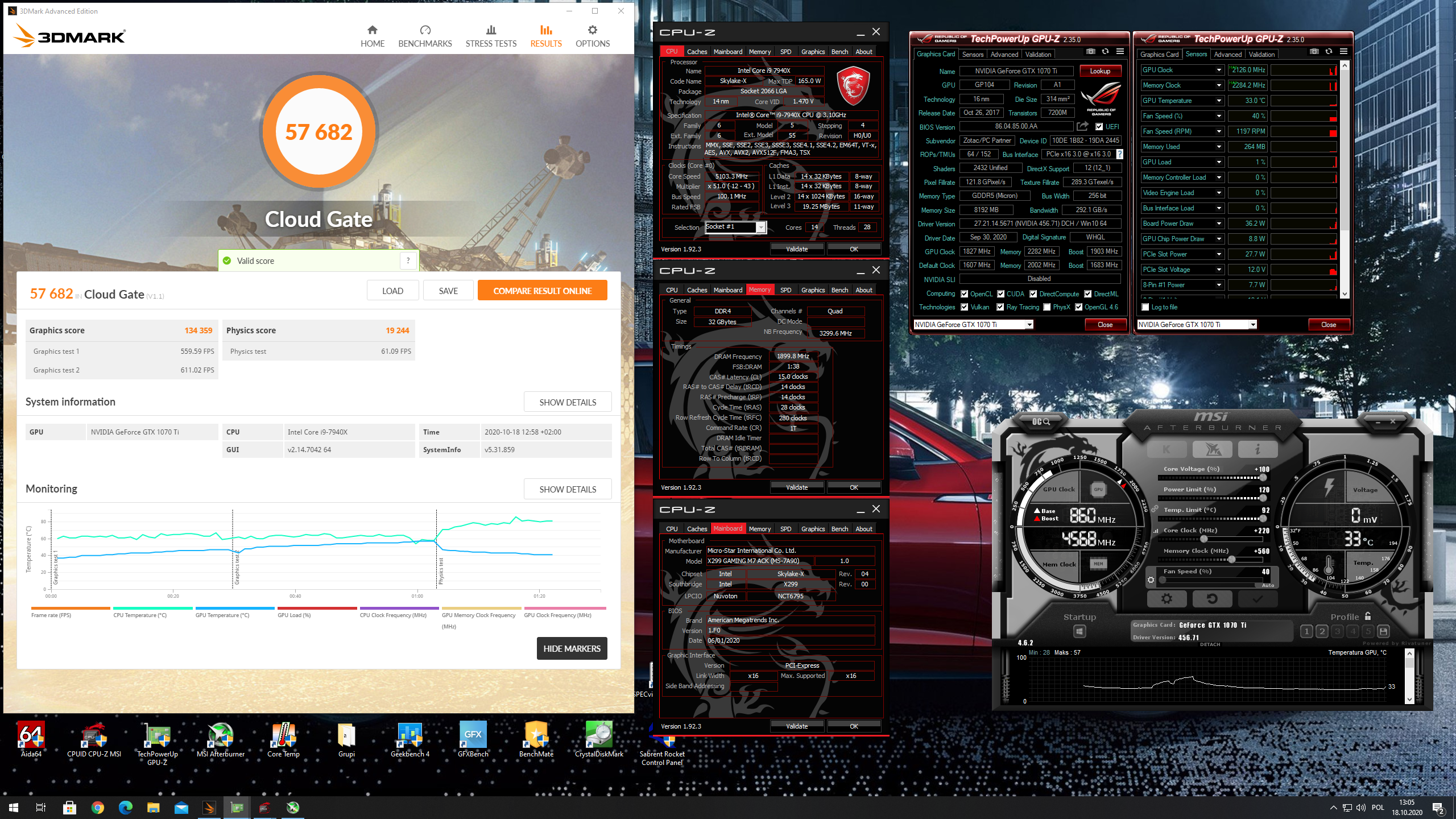Click Lookup button in GPU-Z
Viewport: 1456px width, 819px height.
[1100, 71]
